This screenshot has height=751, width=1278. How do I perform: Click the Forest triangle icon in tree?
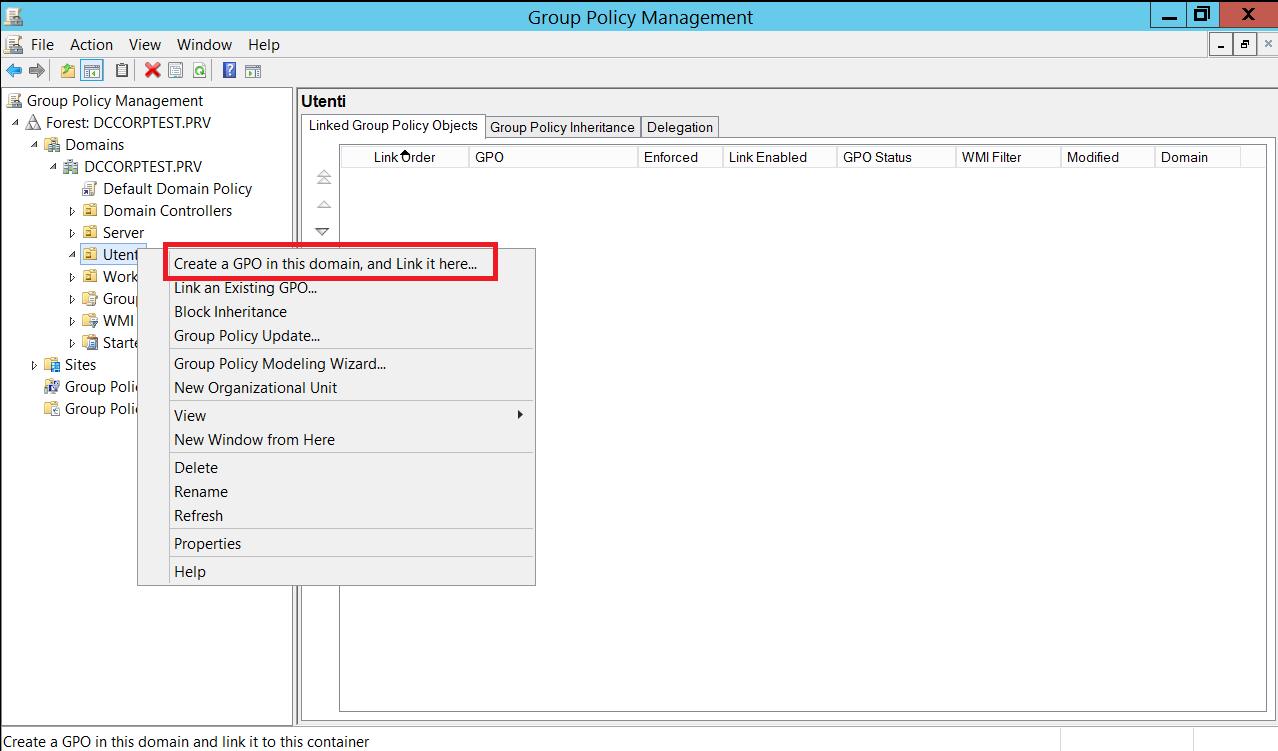34,123
